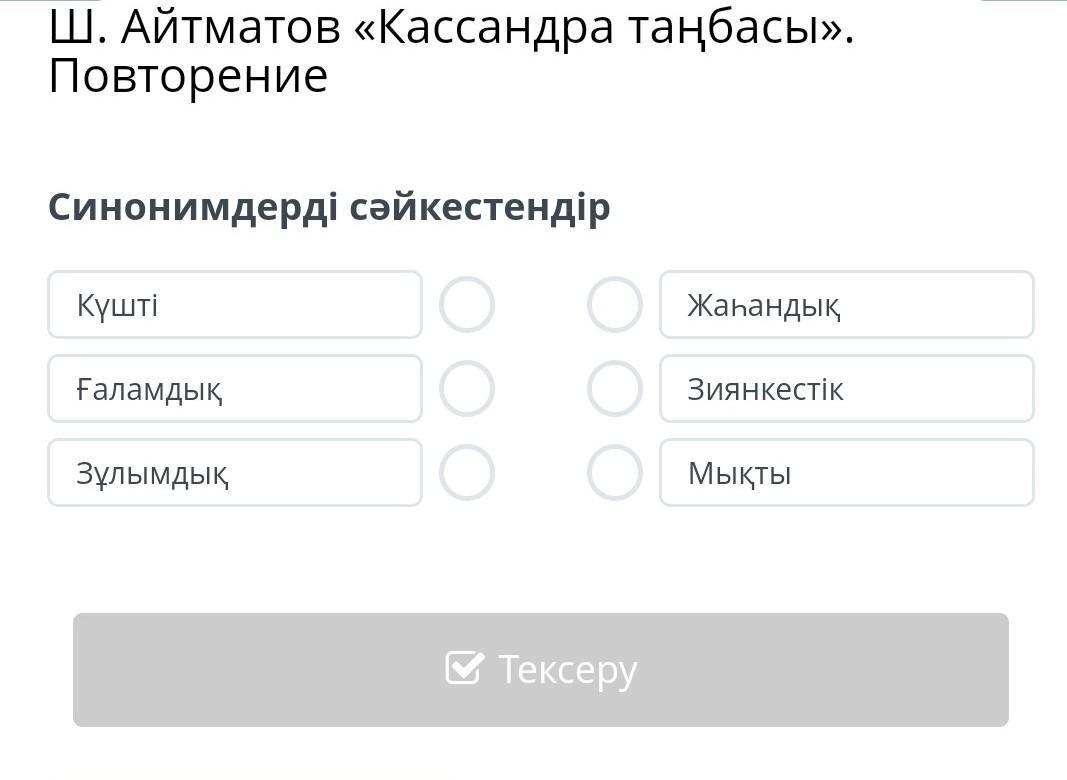Click the checkmark icon on Тексеру button
1067x780 pixels.
pyautogui.click(x=464, y=668)
